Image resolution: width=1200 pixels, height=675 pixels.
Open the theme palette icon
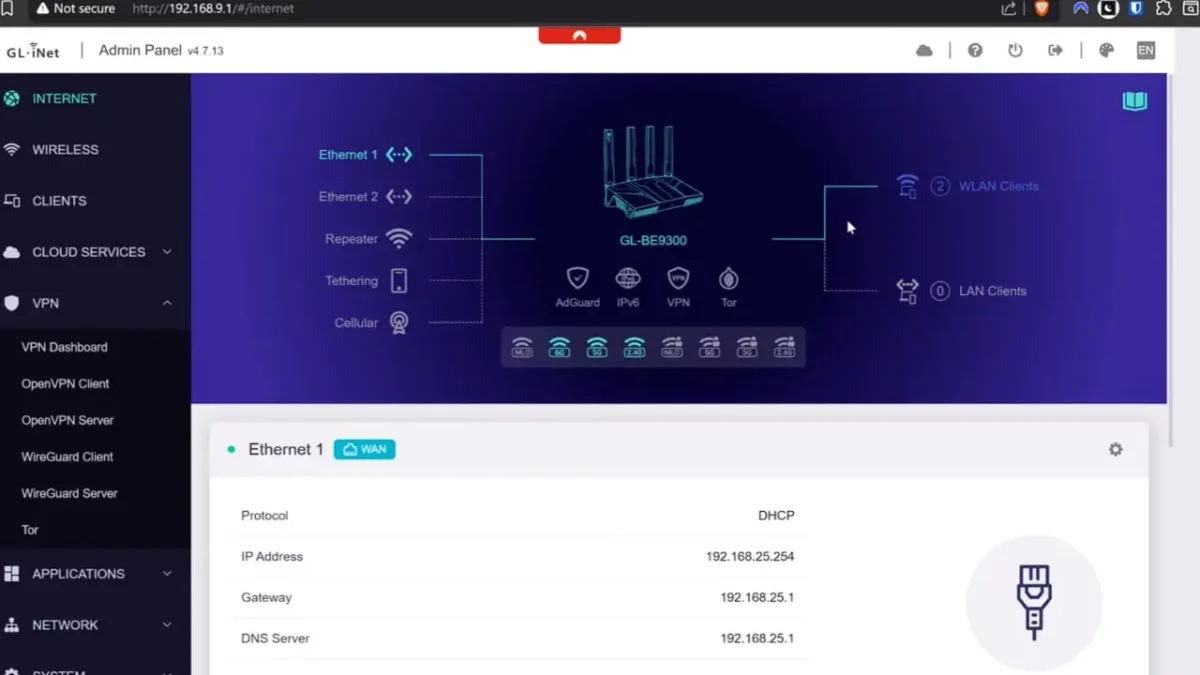[1106, 51]
